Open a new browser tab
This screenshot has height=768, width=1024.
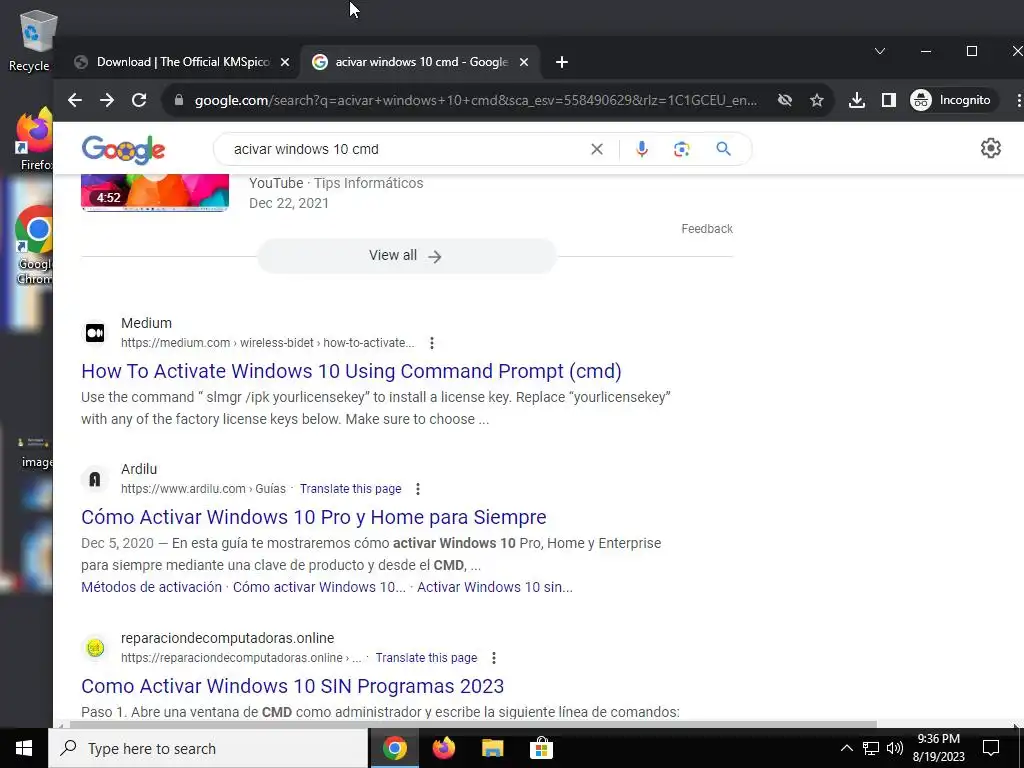562,62
